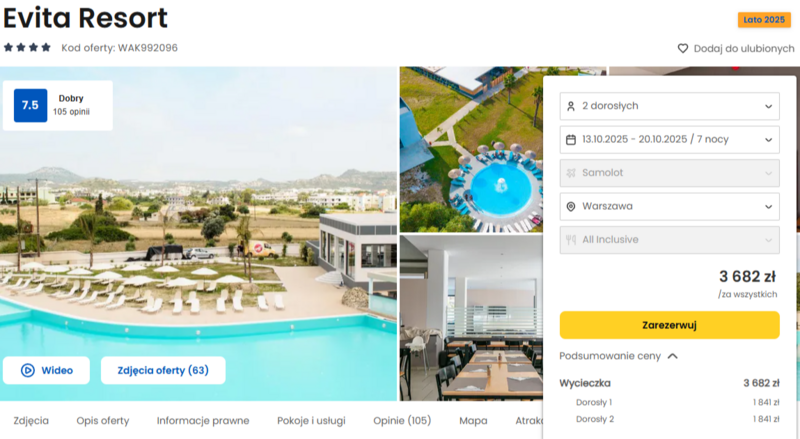Click the location pin icon beside Warszawa
The width and height of the screenshot is (800, 439).
pos(571,206)
